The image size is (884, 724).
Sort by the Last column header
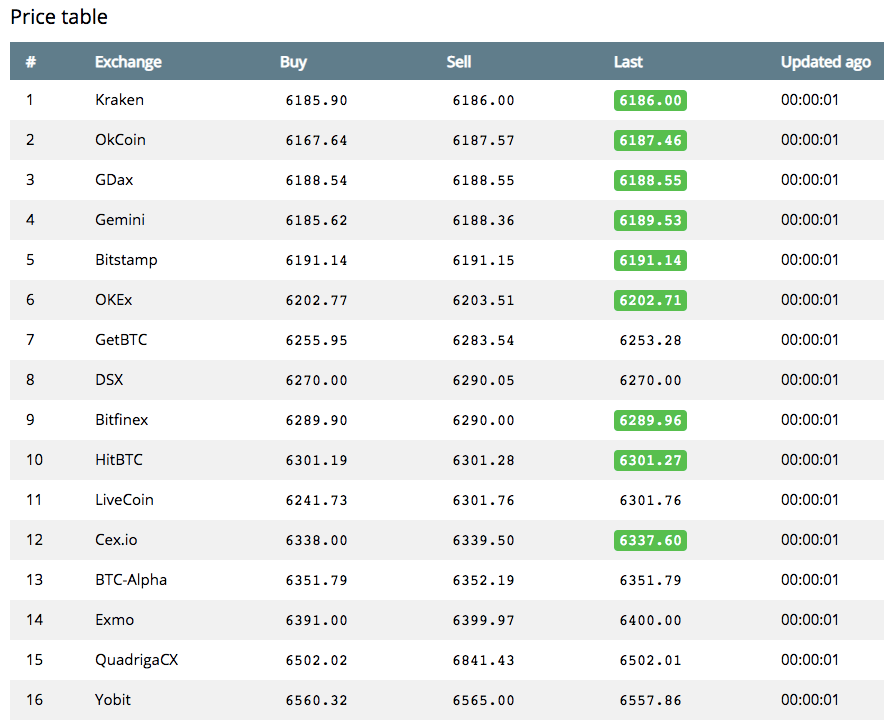pos(628,61)
